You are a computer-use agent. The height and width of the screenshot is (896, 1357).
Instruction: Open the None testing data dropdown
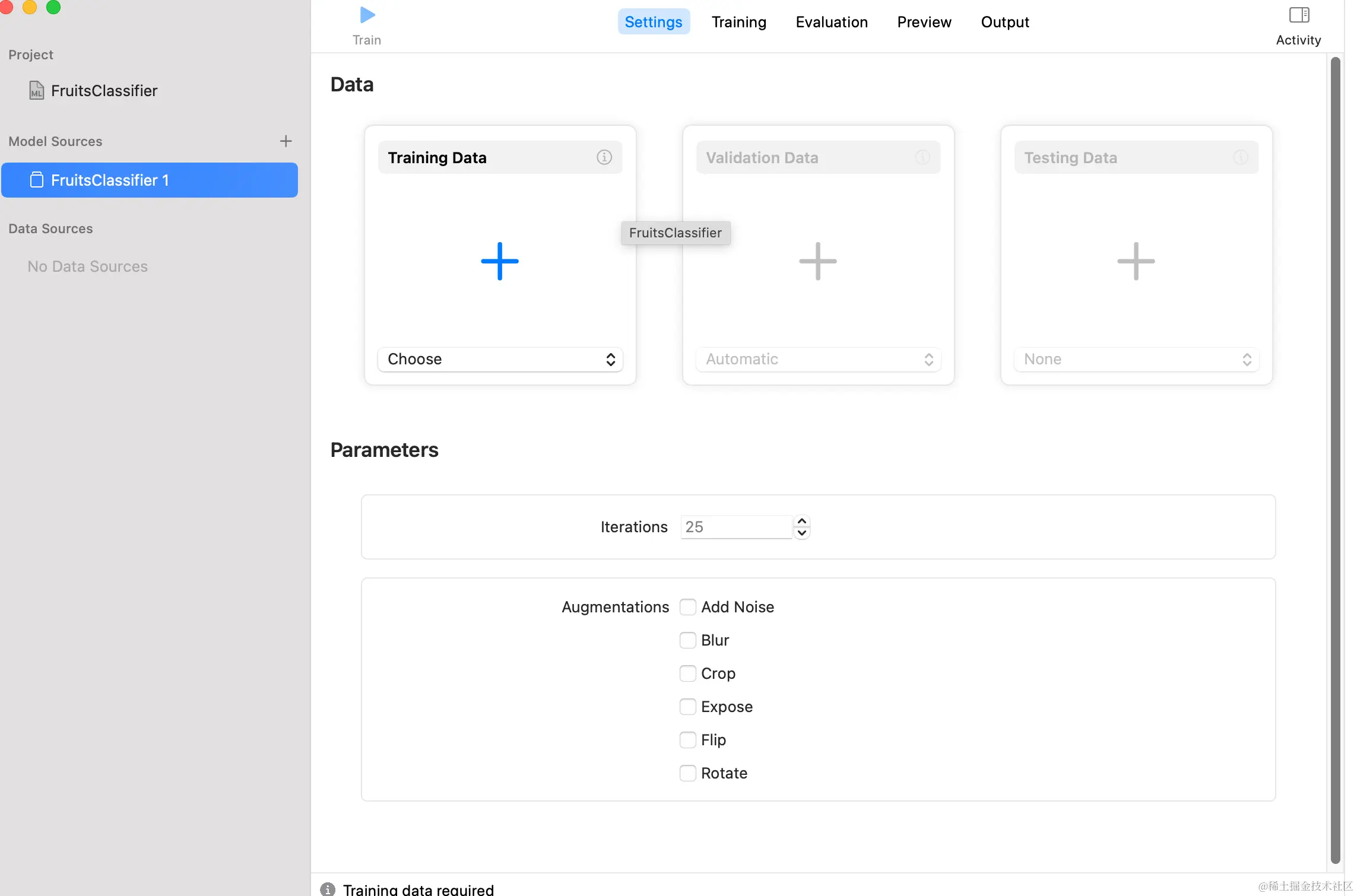1136,360
